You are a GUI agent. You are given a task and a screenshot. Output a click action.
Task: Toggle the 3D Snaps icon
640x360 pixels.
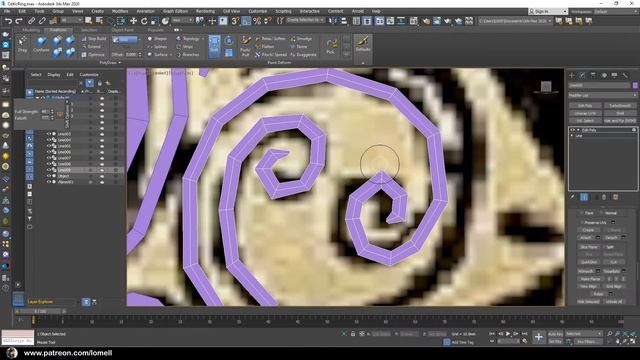click(x=235, y=20)
